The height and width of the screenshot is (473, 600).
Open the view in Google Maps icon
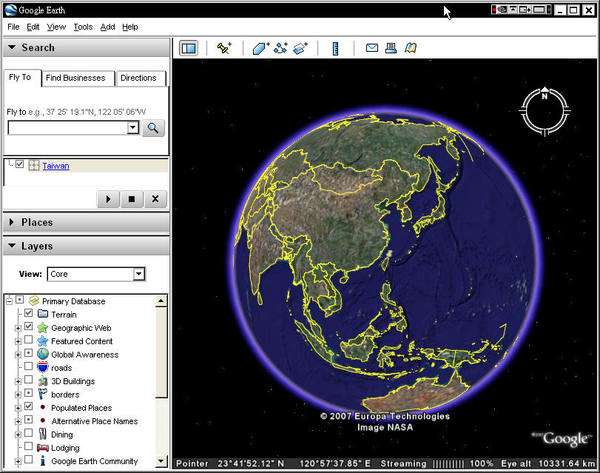[x=410, y=48]
